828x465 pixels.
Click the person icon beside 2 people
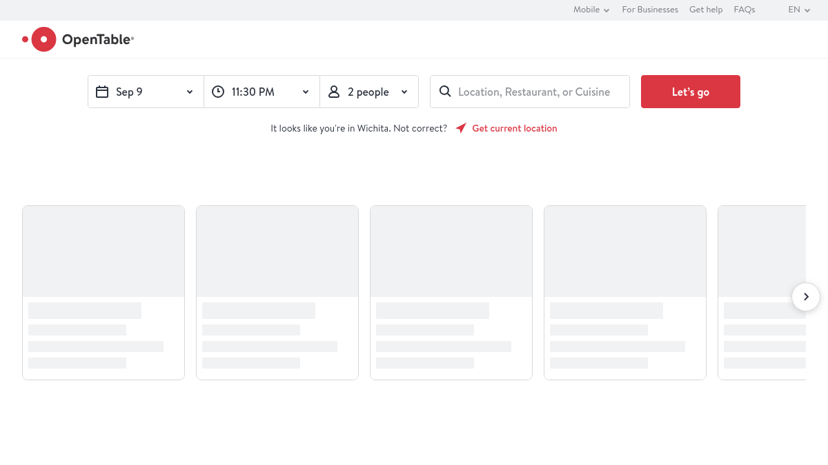(334, 92)
